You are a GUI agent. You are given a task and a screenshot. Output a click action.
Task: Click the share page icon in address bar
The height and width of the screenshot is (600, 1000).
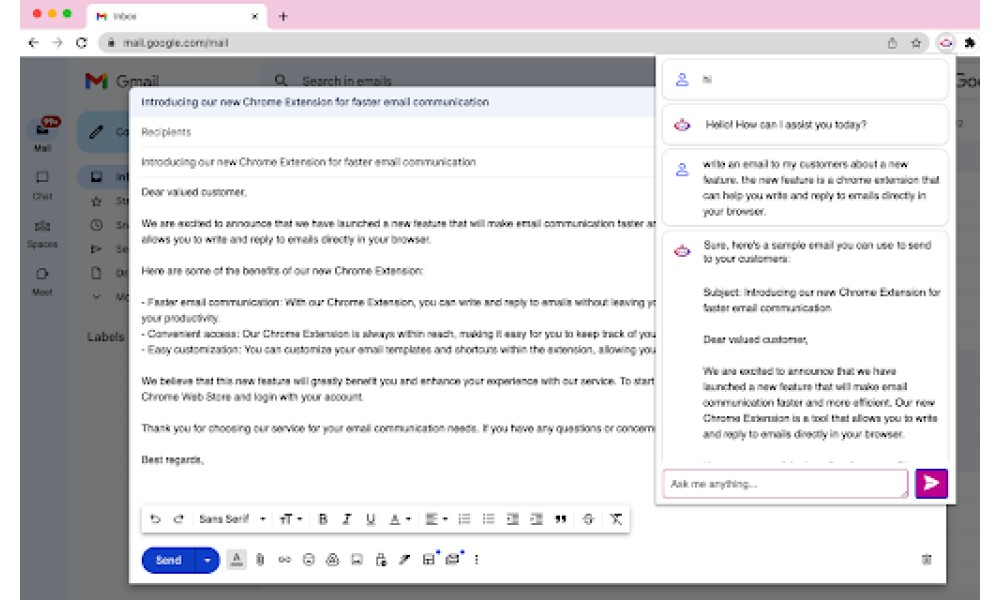pos(892,43)
